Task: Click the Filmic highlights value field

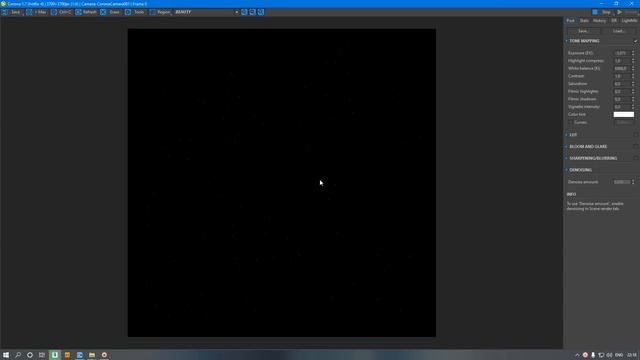Action: pyautogui.click(x=622, y=91)
